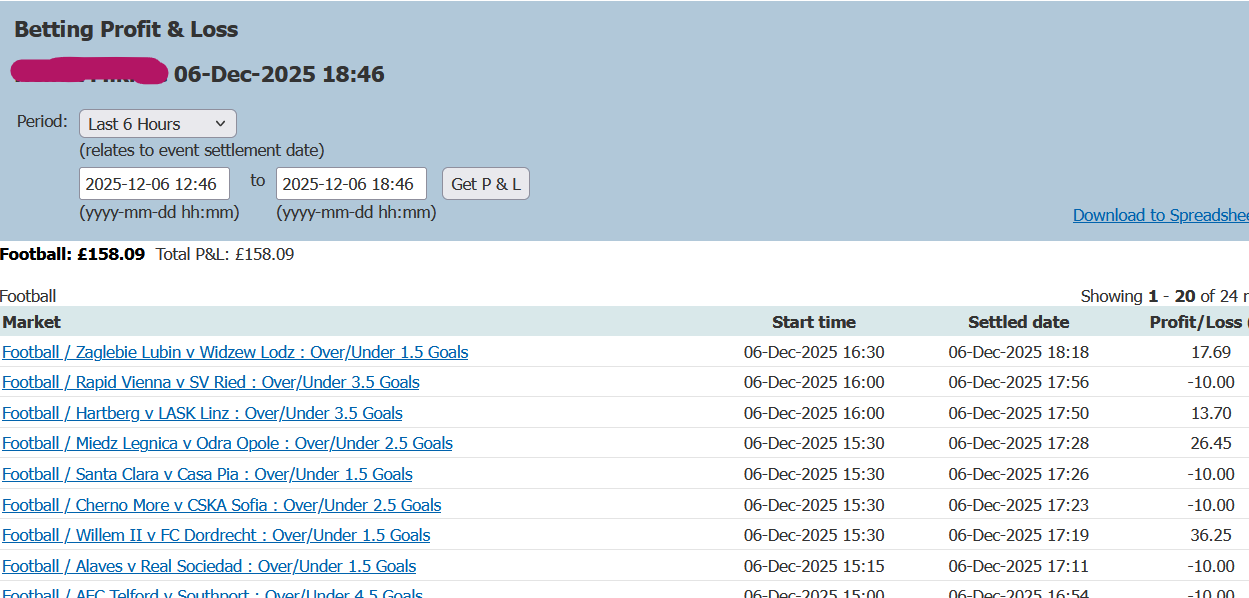Open the Santa Clara v Casa Pia market
This screenshot has height=598, width=1249.
pyautogui.click(x=206, y=474)
